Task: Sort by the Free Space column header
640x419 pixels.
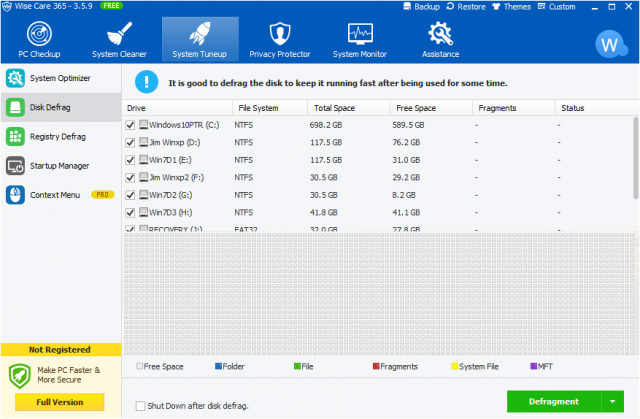Action: coord(431,108)
